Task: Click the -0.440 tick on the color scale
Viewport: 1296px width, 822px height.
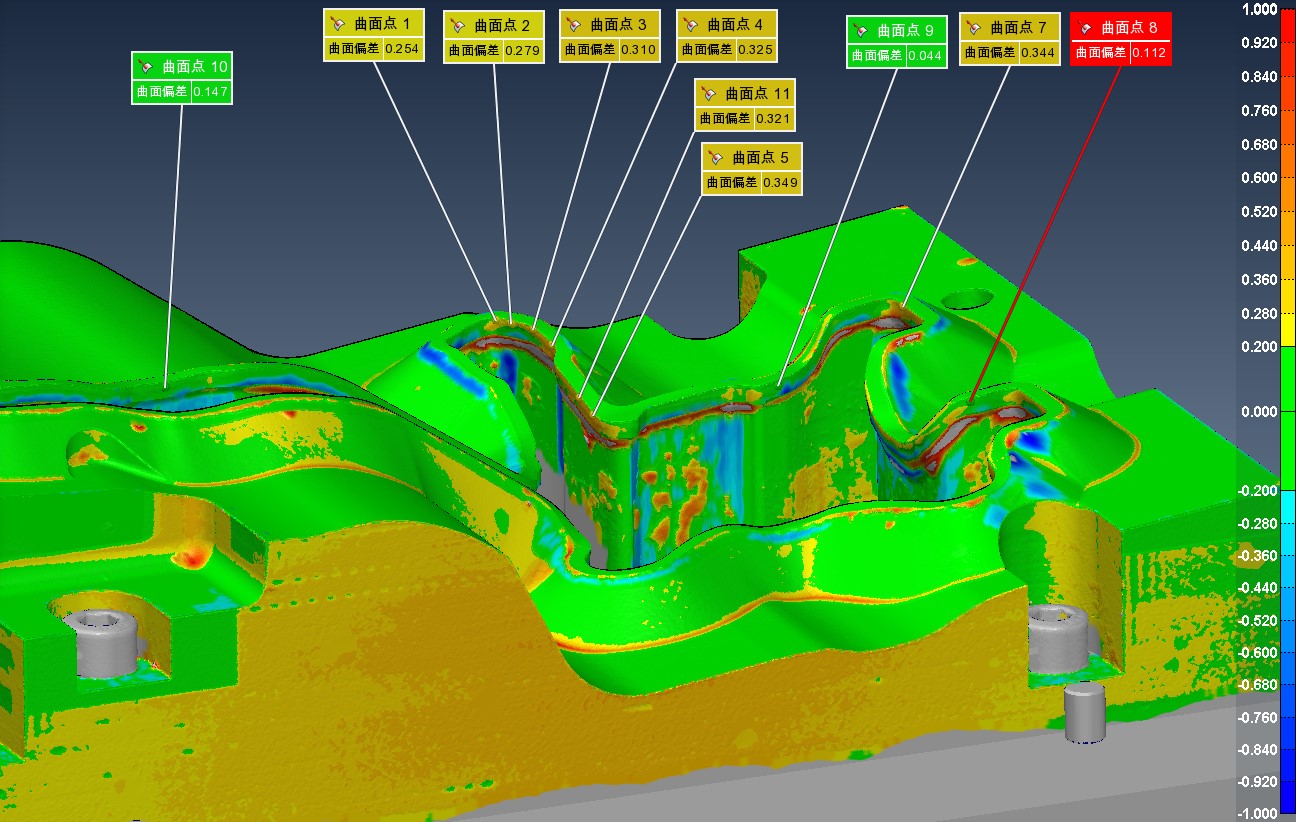Action: tap(1260, 588)
